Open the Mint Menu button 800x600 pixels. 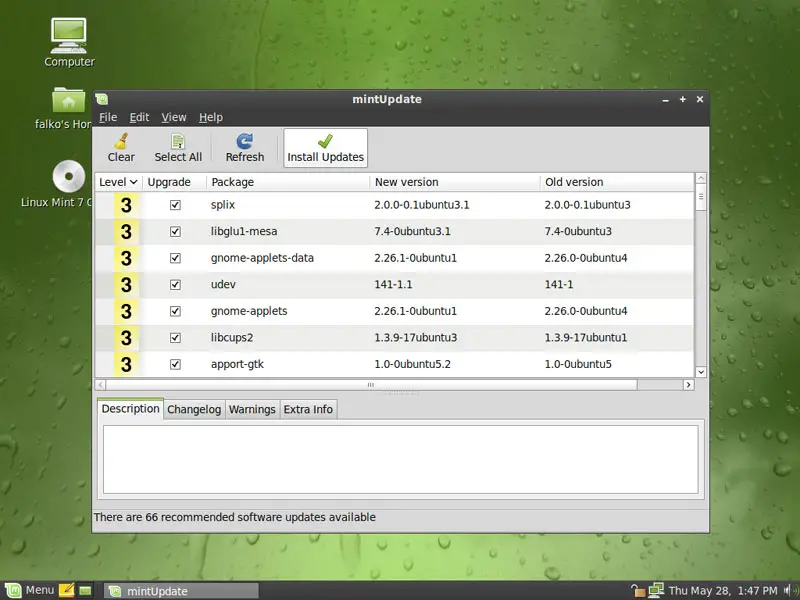click(x=30, y=590)
